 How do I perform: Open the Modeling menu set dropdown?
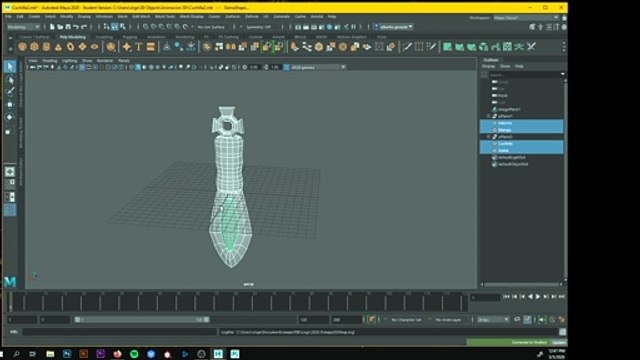(x=23, y=27)
